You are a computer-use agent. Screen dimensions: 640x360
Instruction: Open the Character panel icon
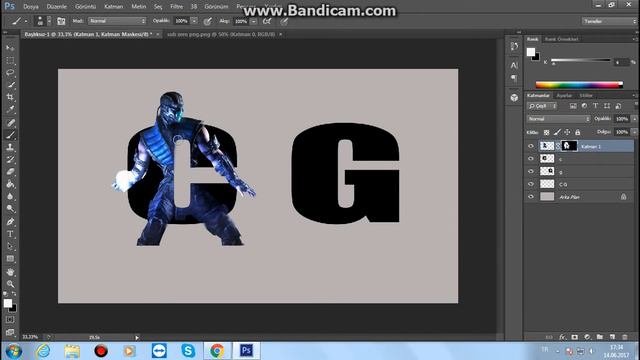pos(514,65)
